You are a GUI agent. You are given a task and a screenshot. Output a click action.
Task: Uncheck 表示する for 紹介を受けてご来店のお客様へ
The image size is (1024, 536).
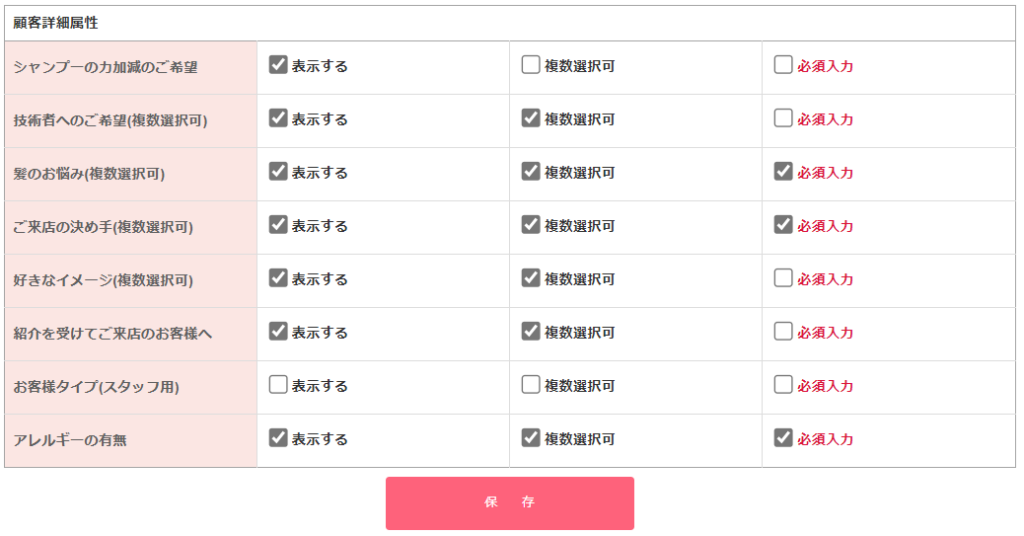(278, 331)
